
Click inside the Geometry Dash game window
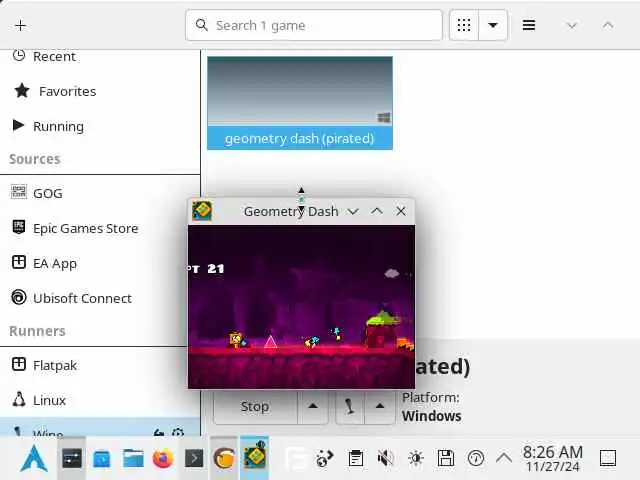coord(301,306)
